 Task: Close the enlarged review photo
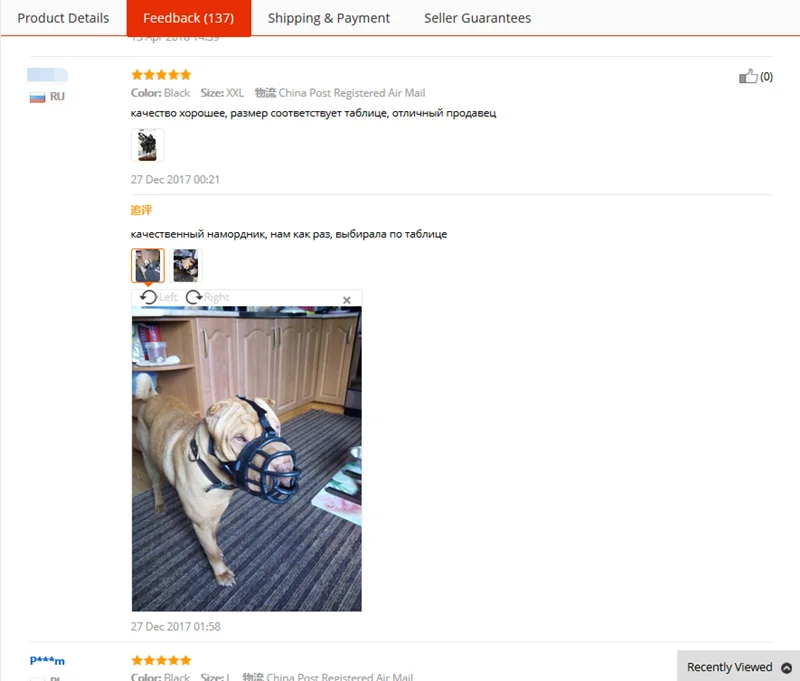346,300
